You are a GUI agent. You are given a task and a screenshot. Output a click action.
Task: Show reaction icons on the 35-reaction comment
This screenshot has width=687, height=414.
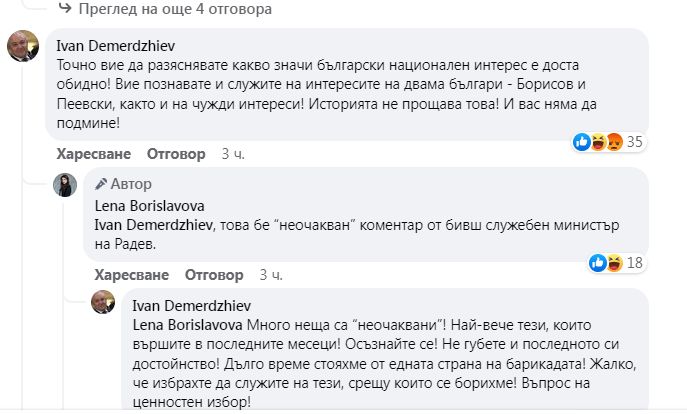(598, 142)
